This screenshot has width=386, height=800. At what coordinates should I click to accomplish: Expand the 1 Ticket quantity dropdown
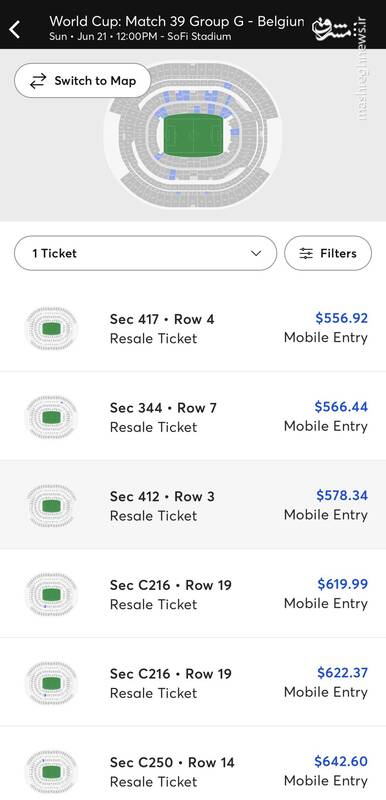pyautogui.click(x=145, y=253)
